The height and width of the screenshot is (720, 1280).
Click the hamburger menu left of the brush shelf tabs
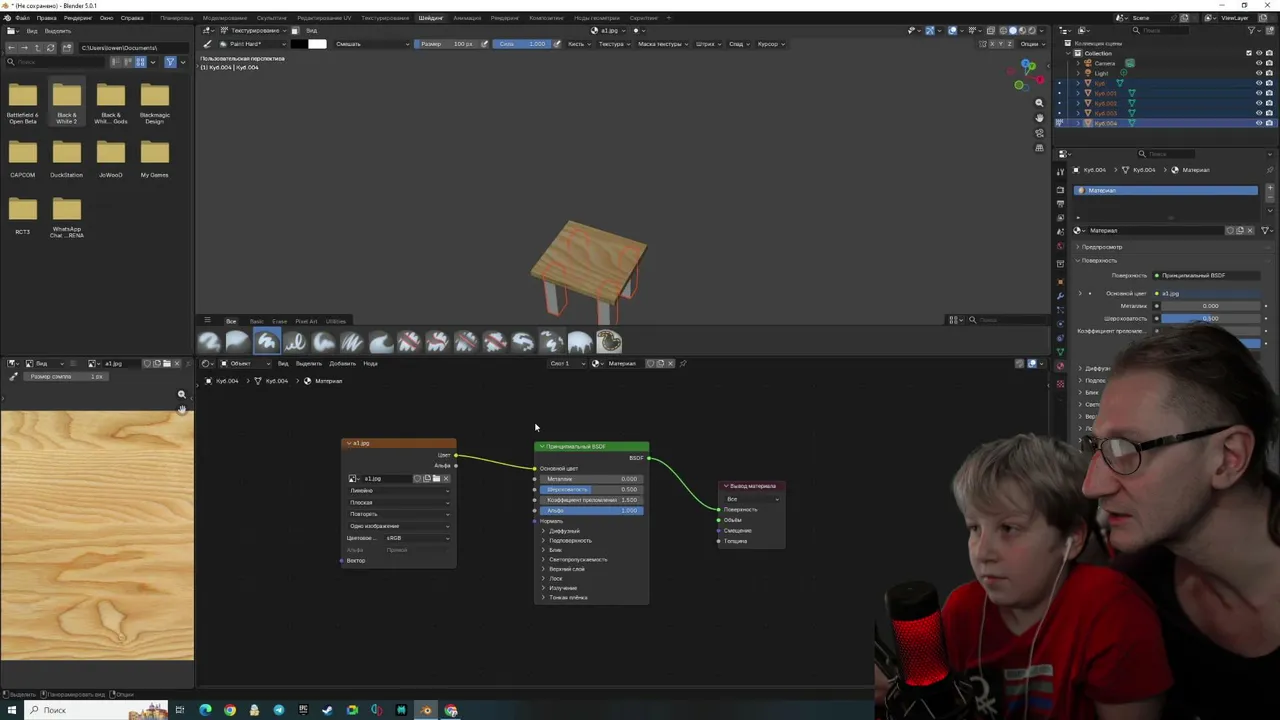[207, 320]
